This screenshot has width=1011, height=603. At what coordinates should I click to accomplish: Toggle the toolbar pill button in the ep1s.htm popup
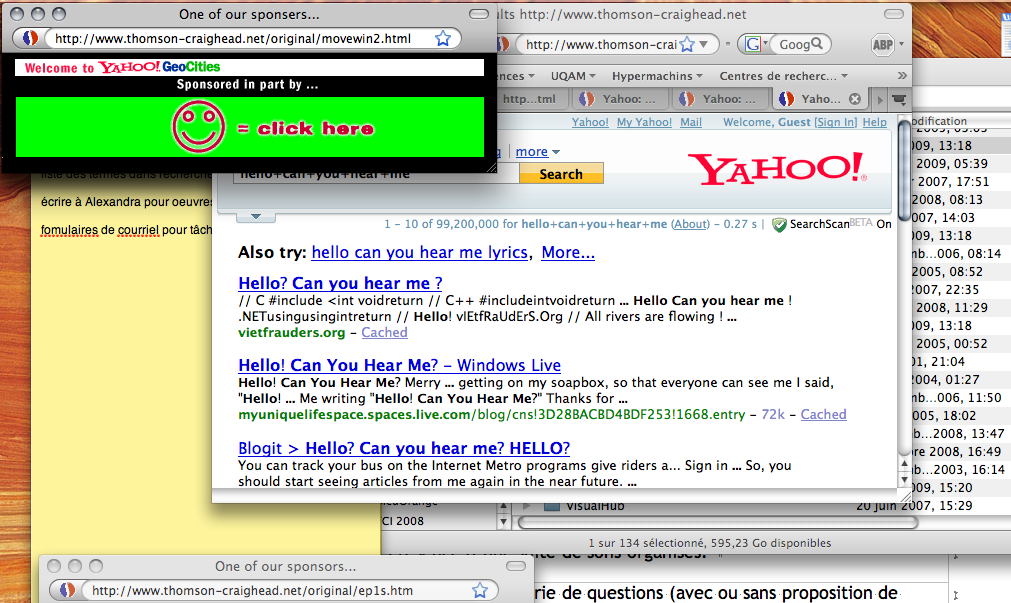click(x=516, y=566)
